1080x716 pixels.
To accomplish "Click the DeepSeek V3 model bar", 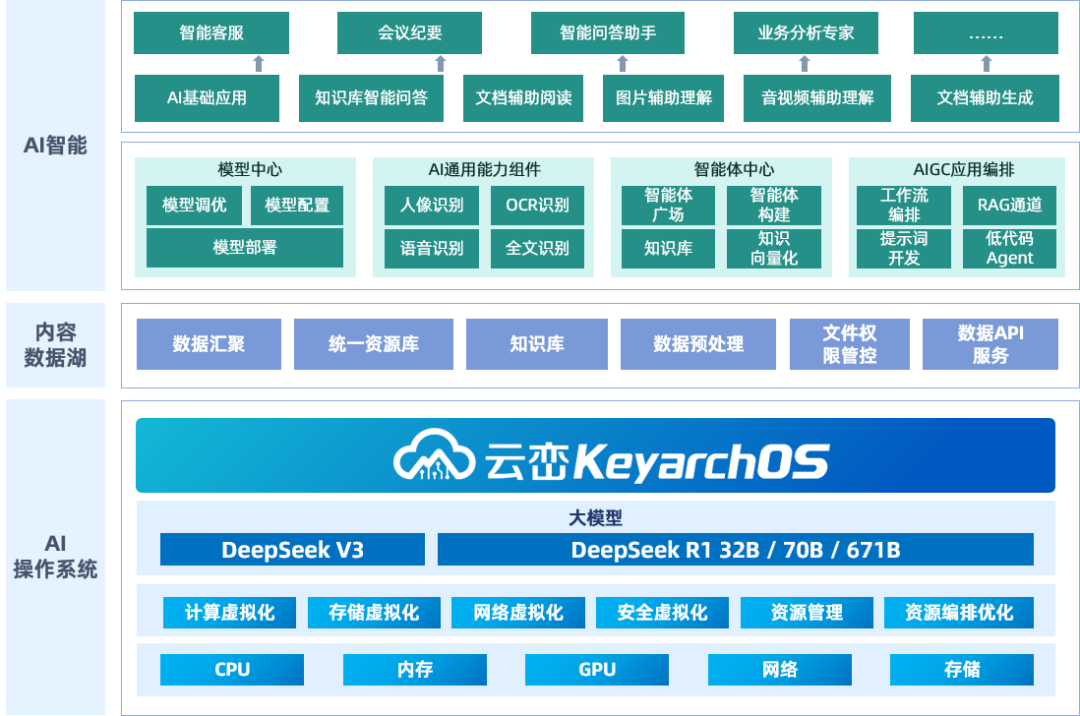I will coord(292,550).
